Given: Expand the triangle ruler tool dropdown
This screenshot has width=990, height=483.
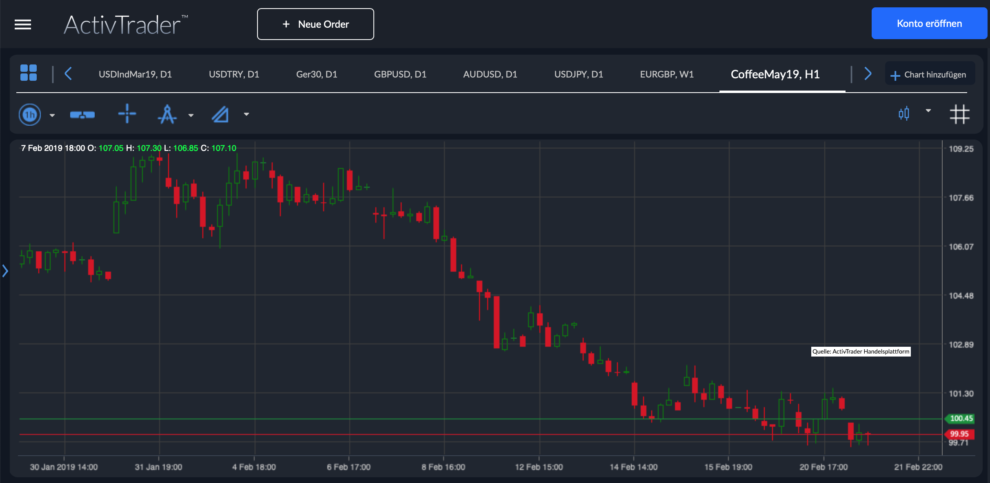Looking at the screenshot, I should click(x=246, y=115).
